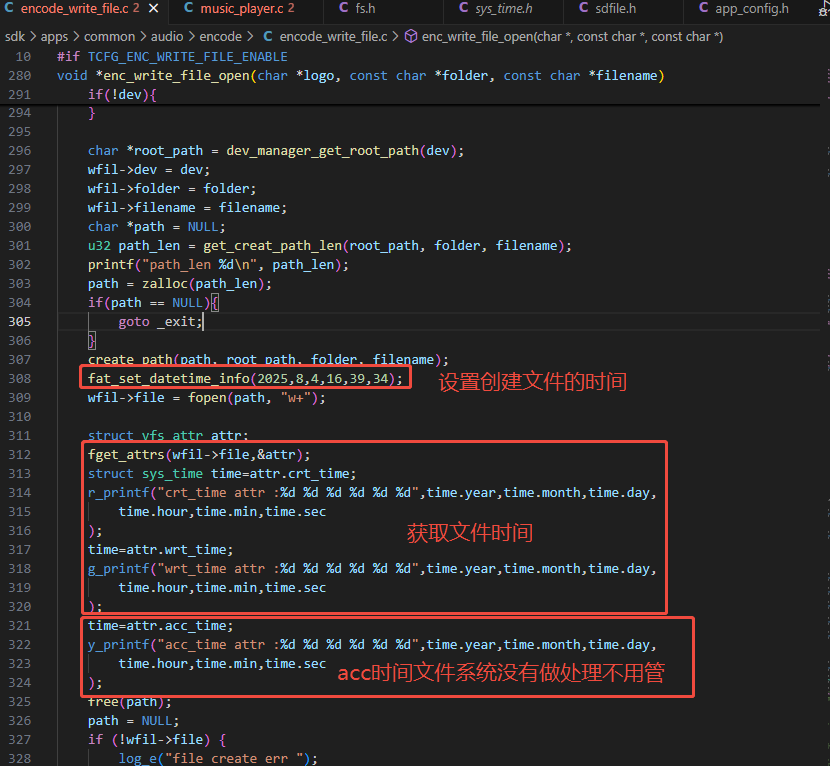Click on 'fget_attrs(wfil->file,&attr);'
Viewport: 830px width, 766px height.
pyautogui.click(x=199, y=455)
